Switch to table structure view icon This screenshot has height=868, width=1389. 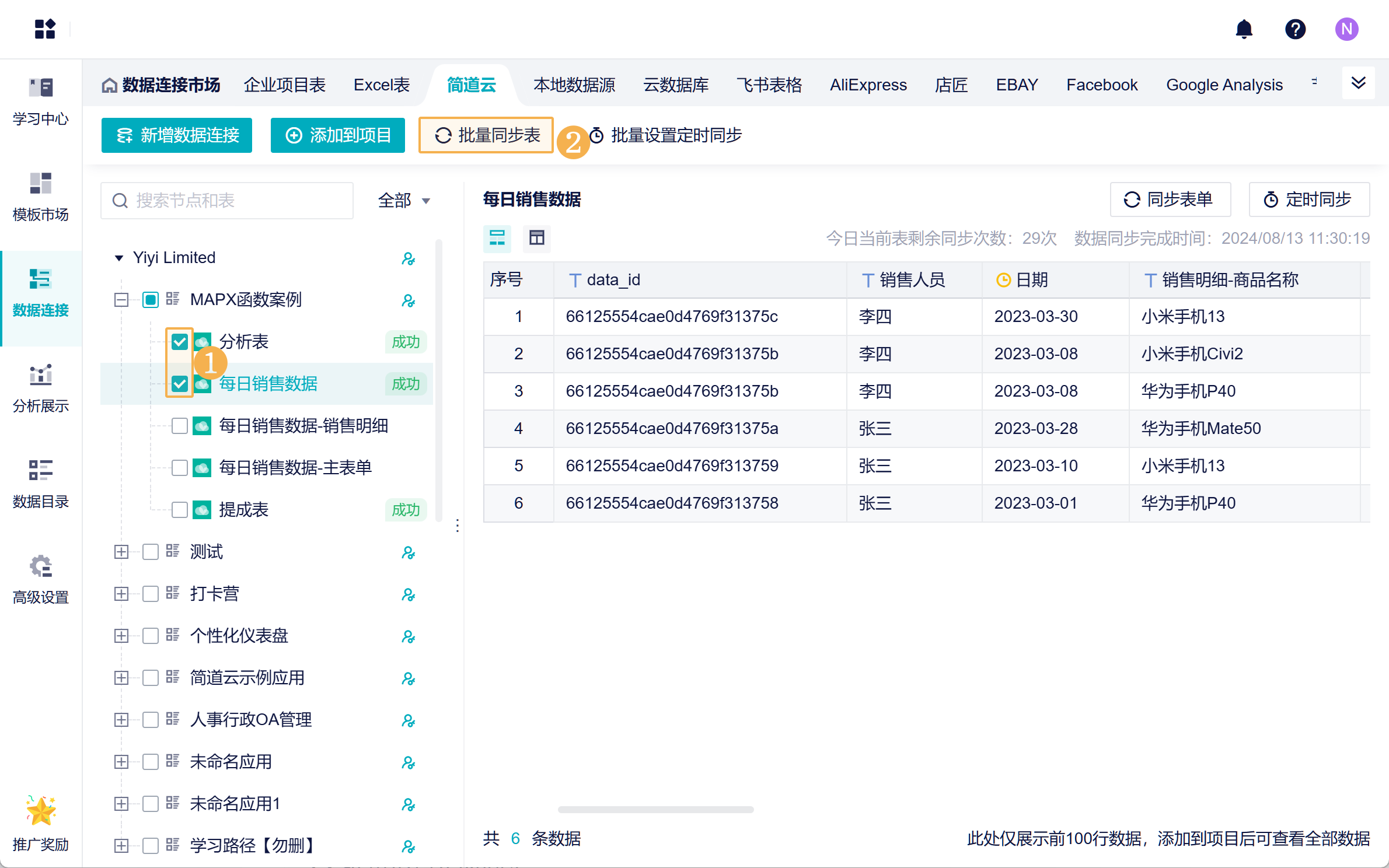(536, 238)
